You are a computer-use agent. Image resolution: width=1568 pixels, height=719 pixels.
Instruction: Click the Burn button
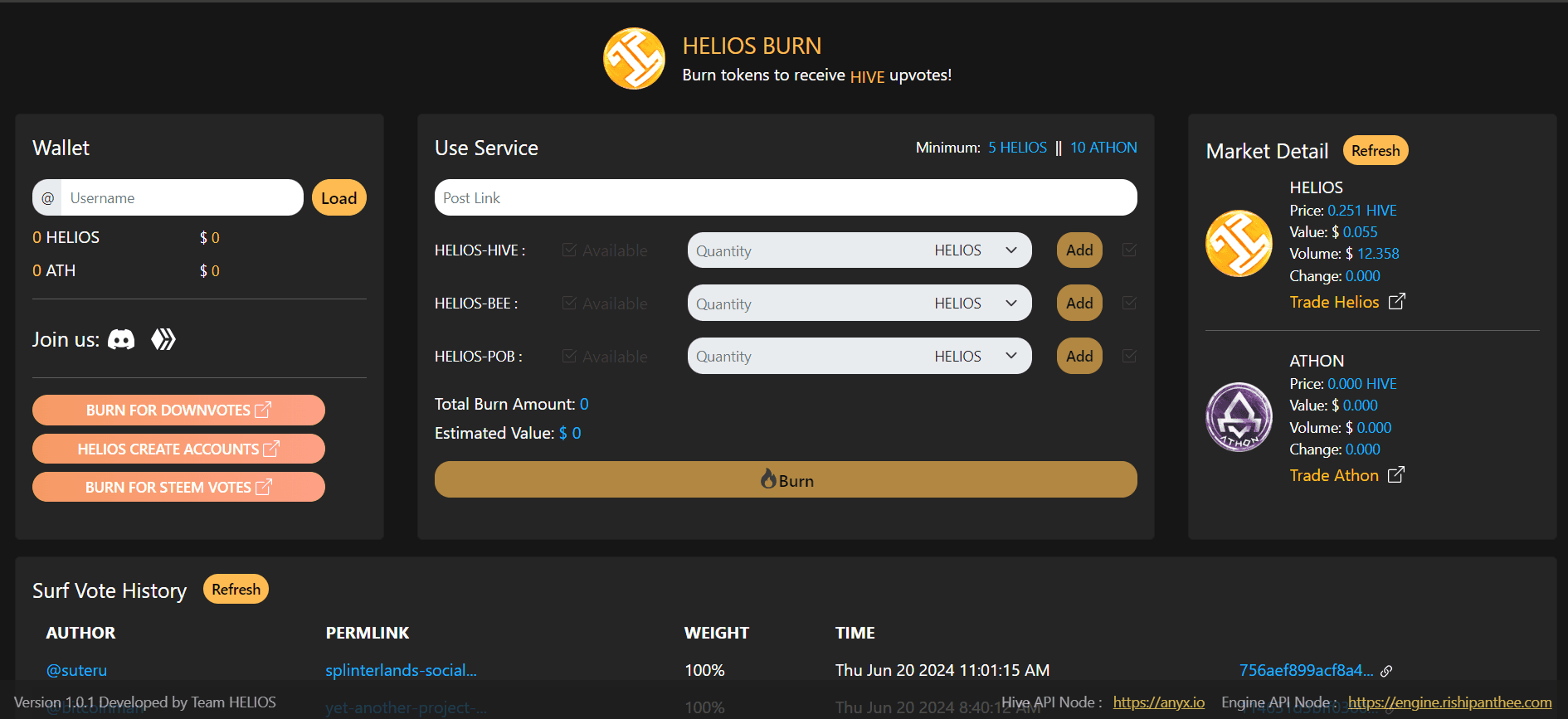click(x=786, y=479)
